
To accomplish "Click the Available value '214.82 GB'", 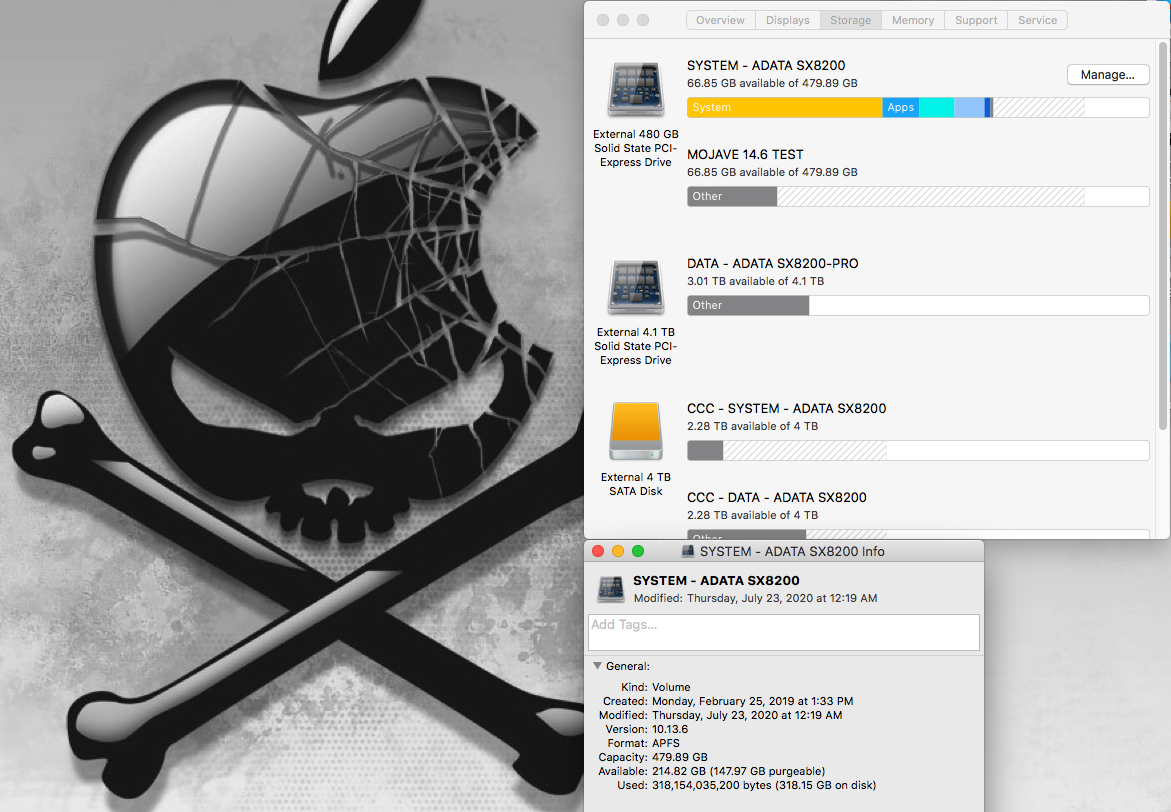I will tap(680, 771).
